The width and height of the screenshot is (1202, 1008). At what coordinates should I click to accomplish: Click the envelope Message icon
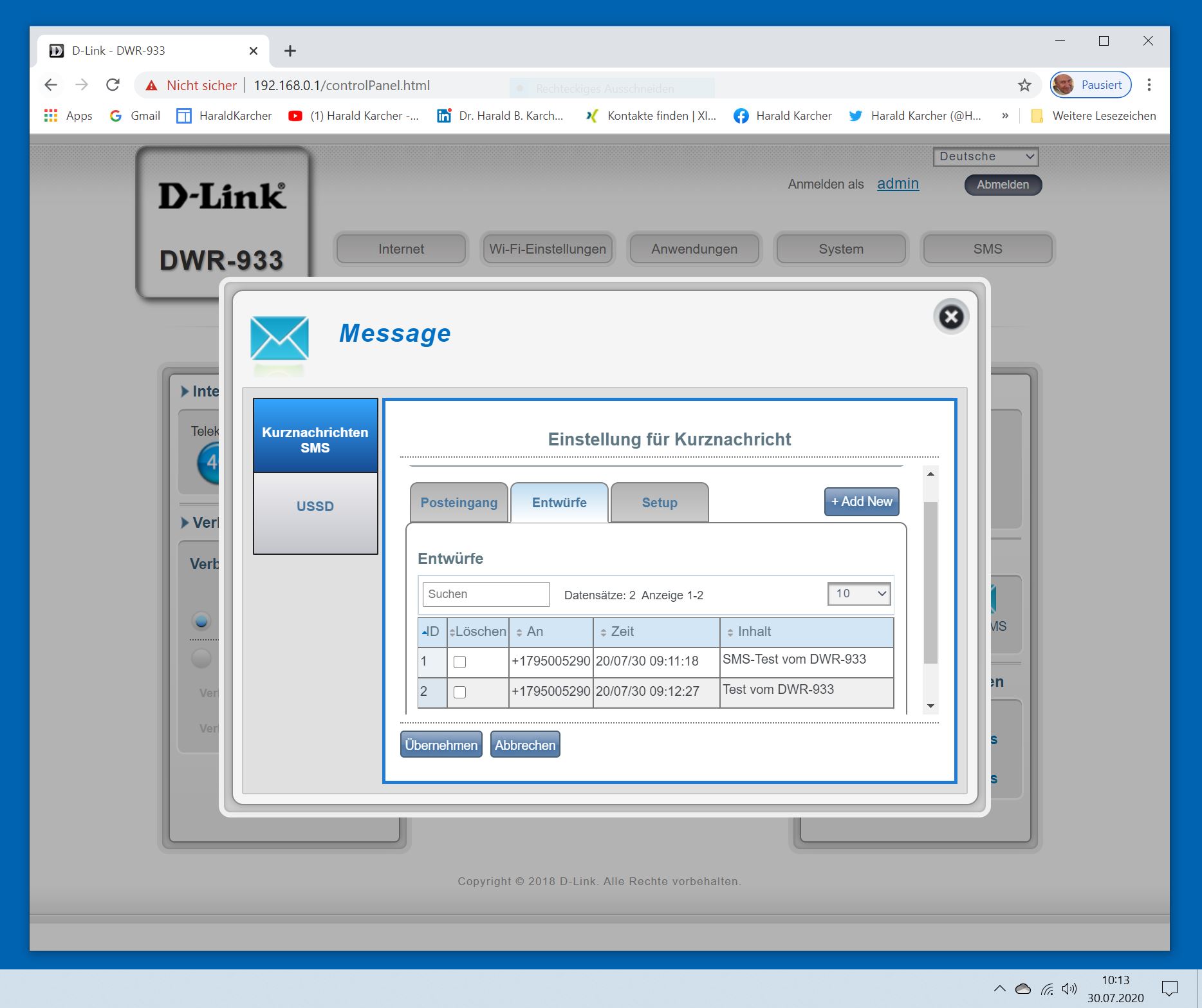pyautogui.click(x=279, y=338)
